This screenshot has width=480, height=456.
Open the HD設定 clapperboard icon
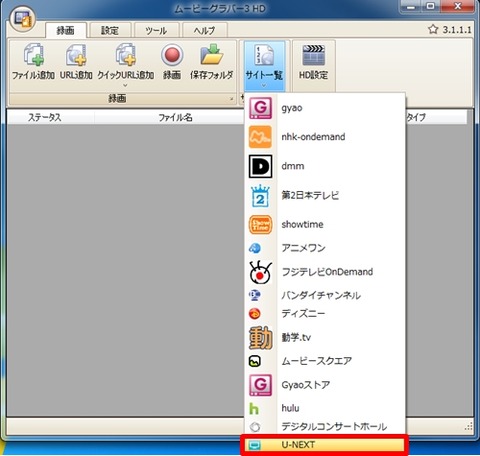tap(313, 55)
